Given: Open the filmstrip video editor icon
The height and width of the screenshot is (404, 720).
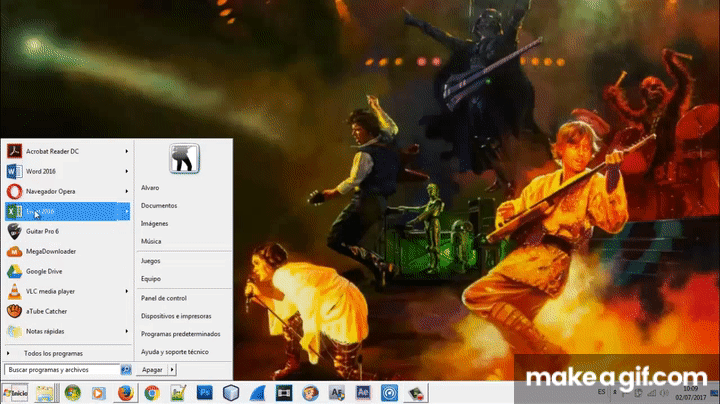Looking at the screenshot, I should (284, 393).
